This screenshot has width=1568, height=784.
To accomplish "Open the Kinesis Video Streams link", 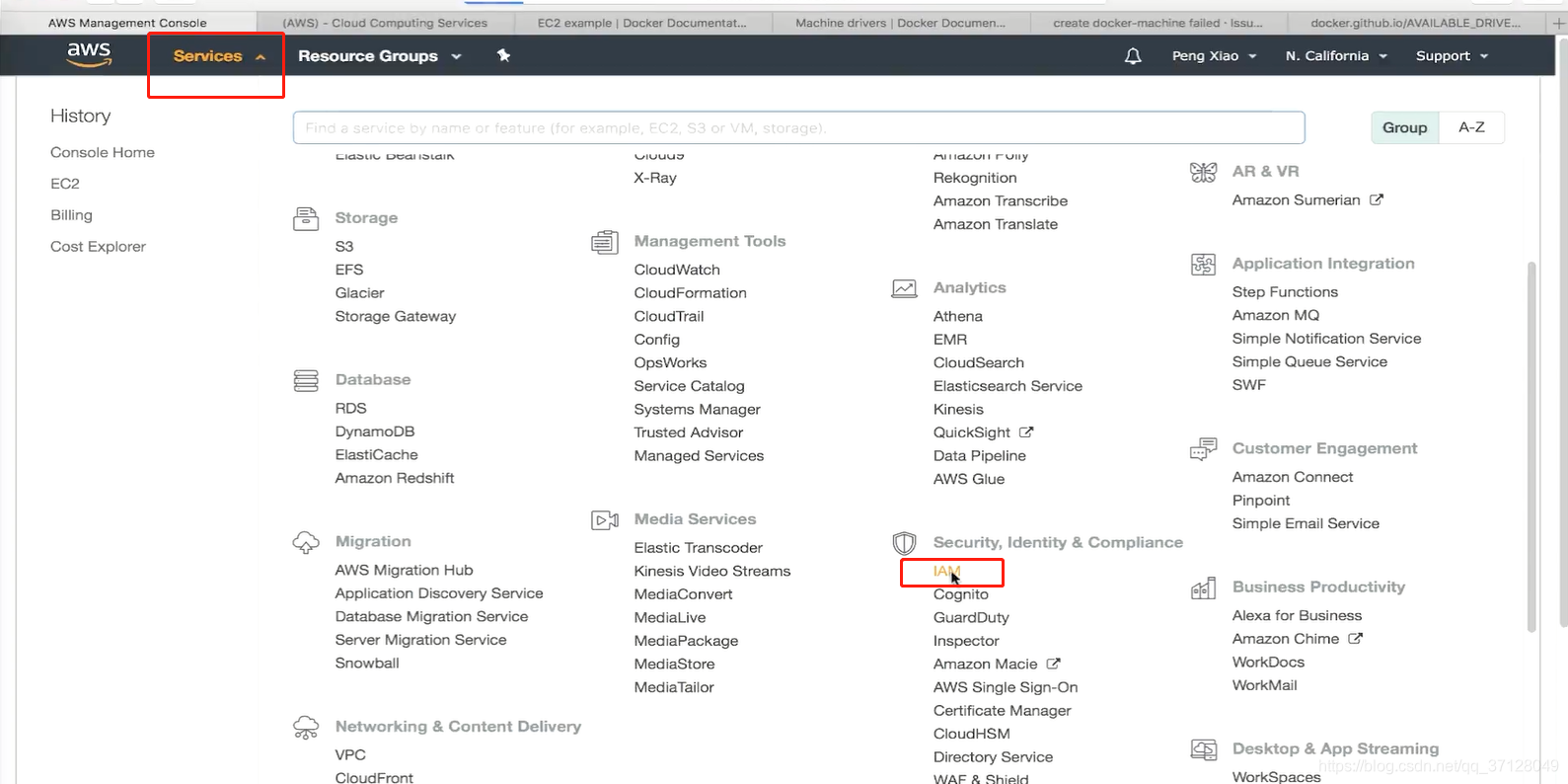I will point(712,571).
